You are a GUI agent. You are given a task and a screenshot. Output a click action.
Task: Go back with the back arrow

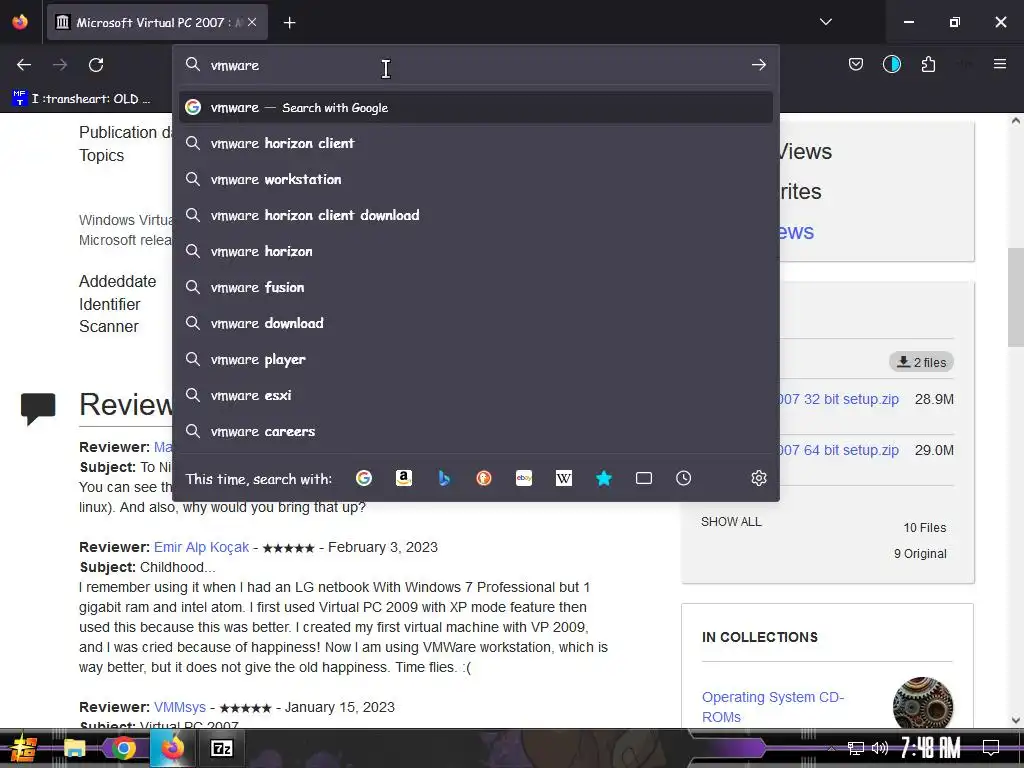click(x=24, y=65)
